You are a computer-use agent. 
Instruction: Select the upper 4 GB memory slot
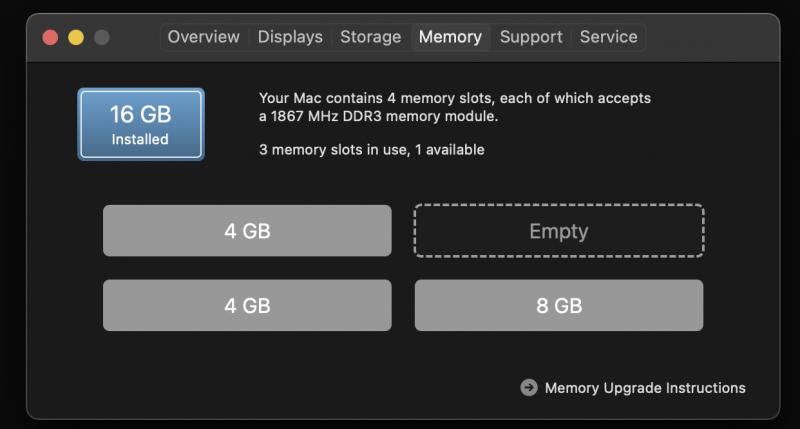coord(247,231)
